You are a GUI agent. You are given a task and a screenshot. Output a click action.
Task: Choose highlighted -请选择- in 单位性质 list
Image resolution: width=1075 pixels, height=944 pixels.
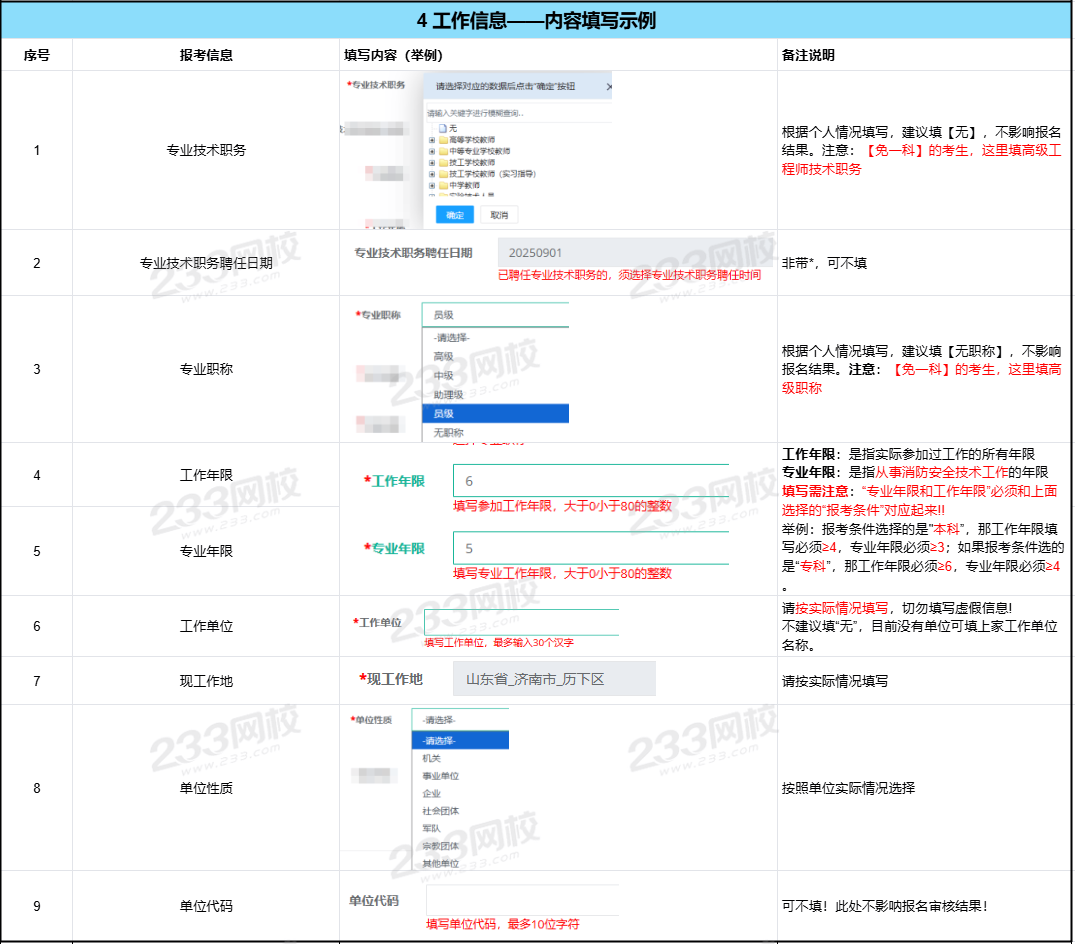tap(460, 740)
